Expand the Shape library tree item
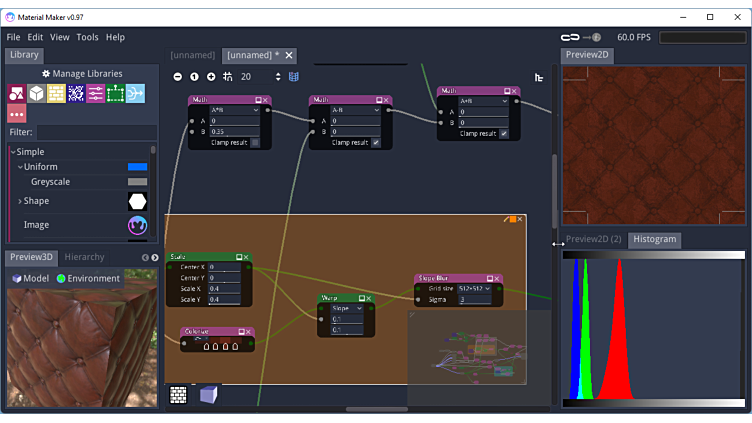 click(20, 201)
